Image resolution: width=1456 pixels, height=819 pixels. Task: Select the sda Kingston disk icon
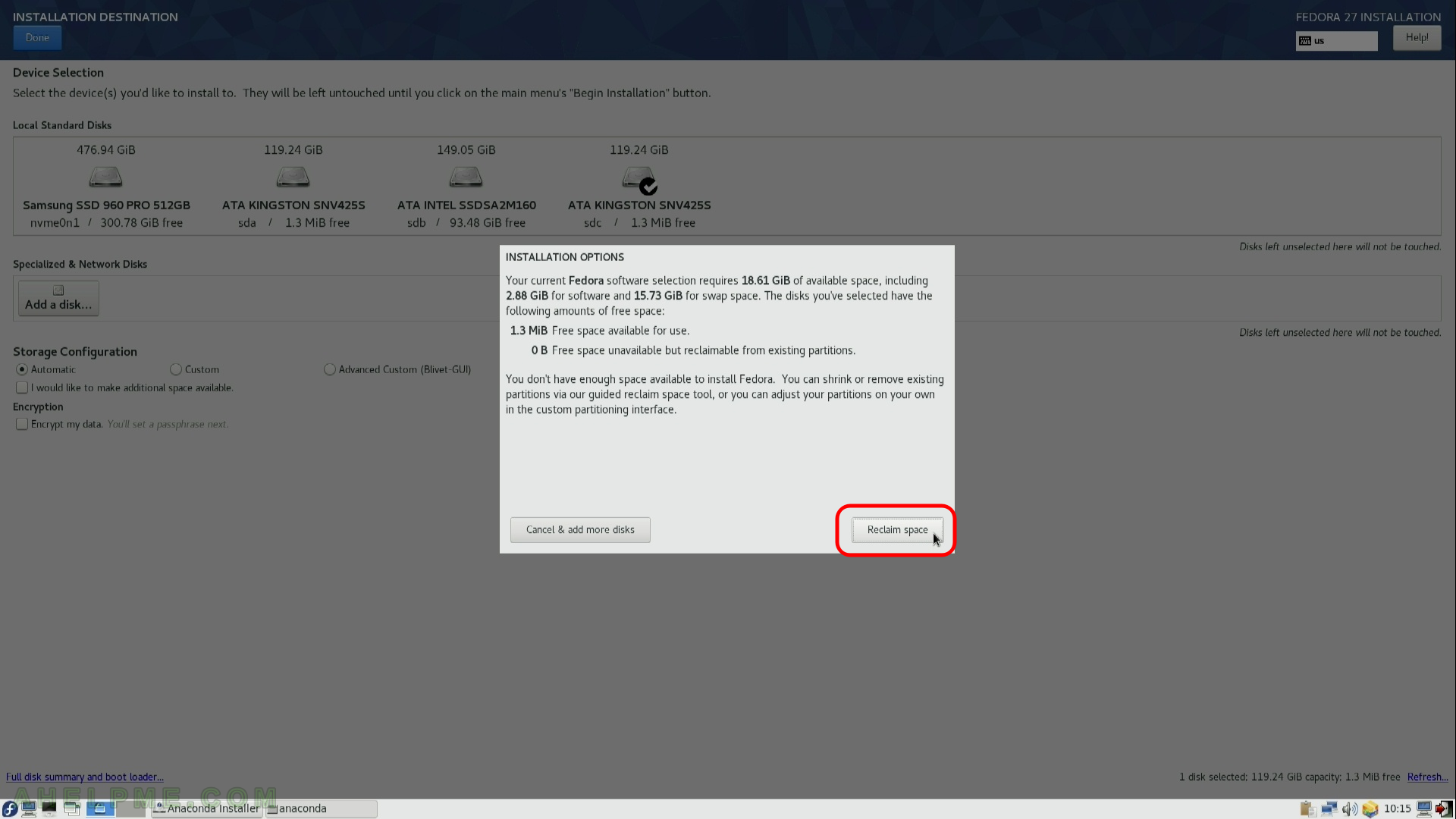(293, 177)
